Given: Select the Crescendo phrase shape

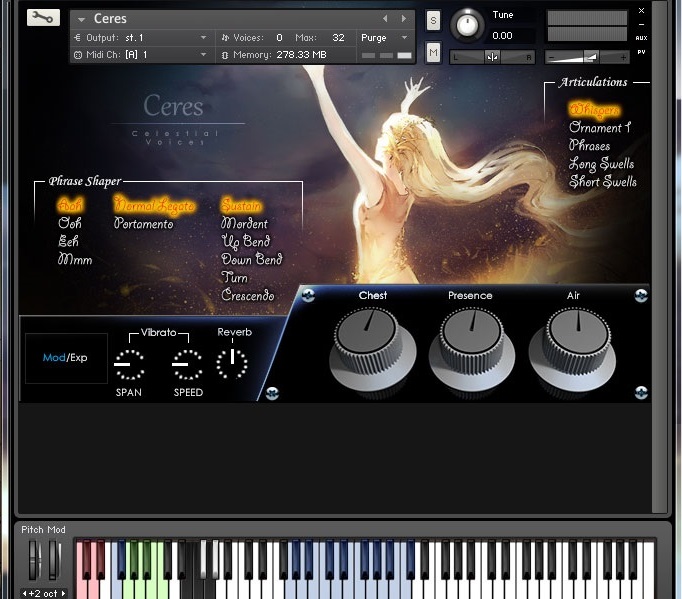Looking at the screenshot, I should [x=247, y=295].
